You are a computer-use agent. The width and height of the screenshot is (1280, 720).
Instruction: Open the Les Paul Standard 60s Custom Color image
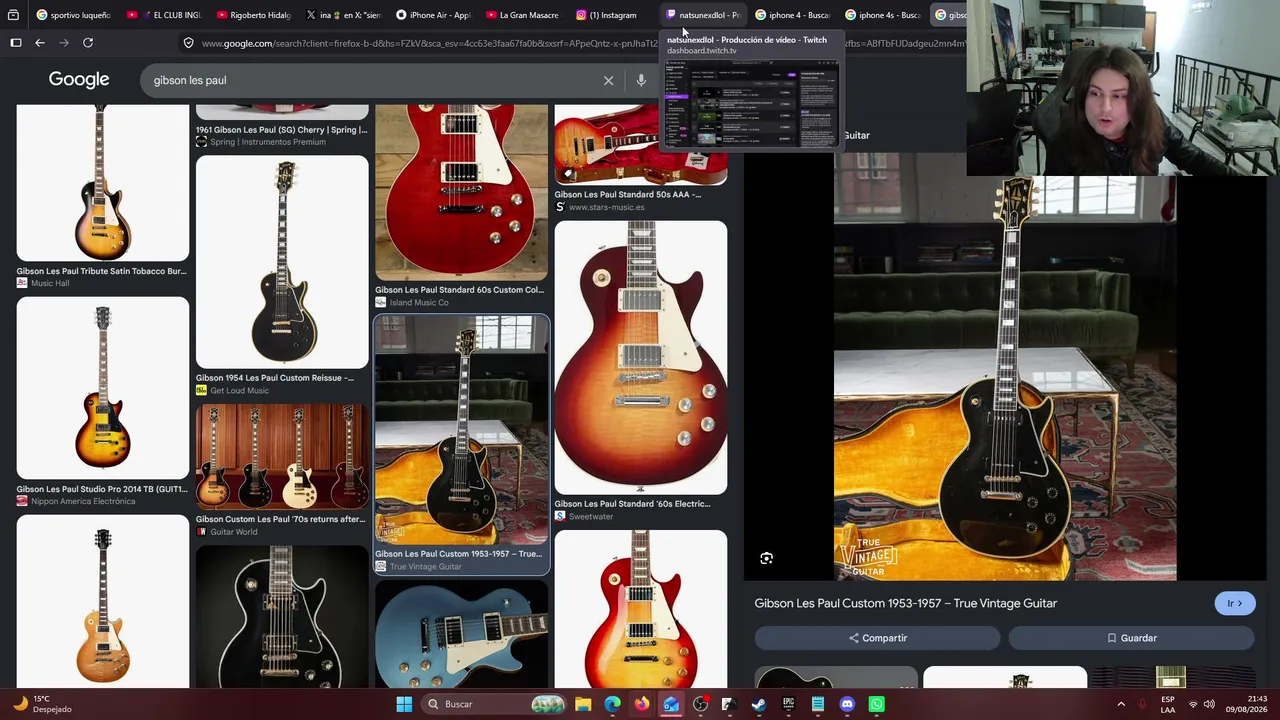[x=461, y=192]
